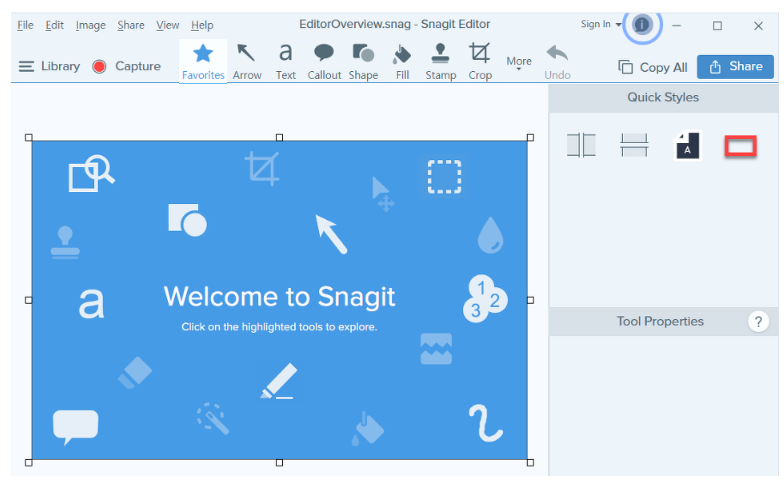Screen dimensions: 784x486
Task: Apply the vertical cut-out quick style
Action: 581,145
